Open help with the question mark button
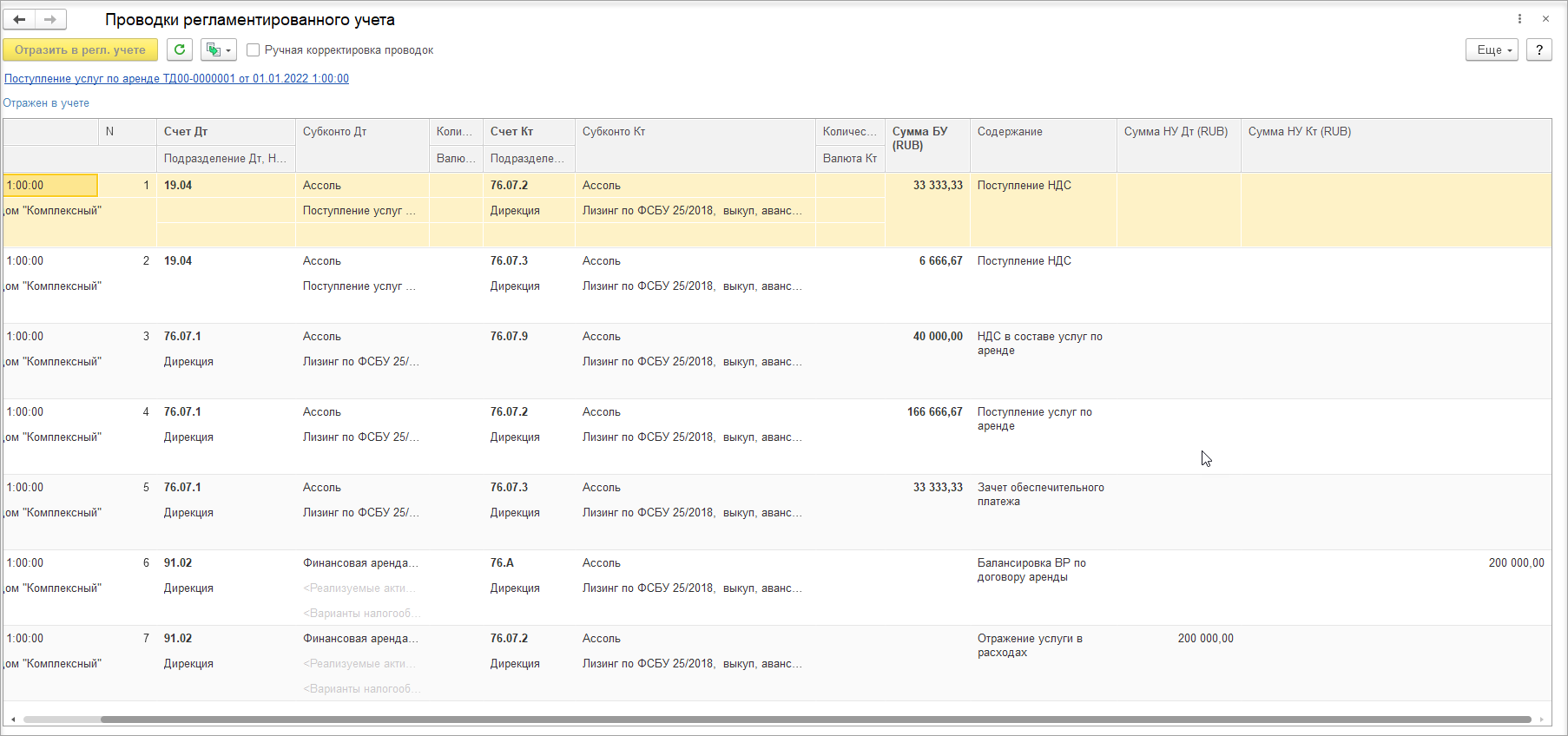This screenshot has width=1568, height=736. coord(1539,49)
